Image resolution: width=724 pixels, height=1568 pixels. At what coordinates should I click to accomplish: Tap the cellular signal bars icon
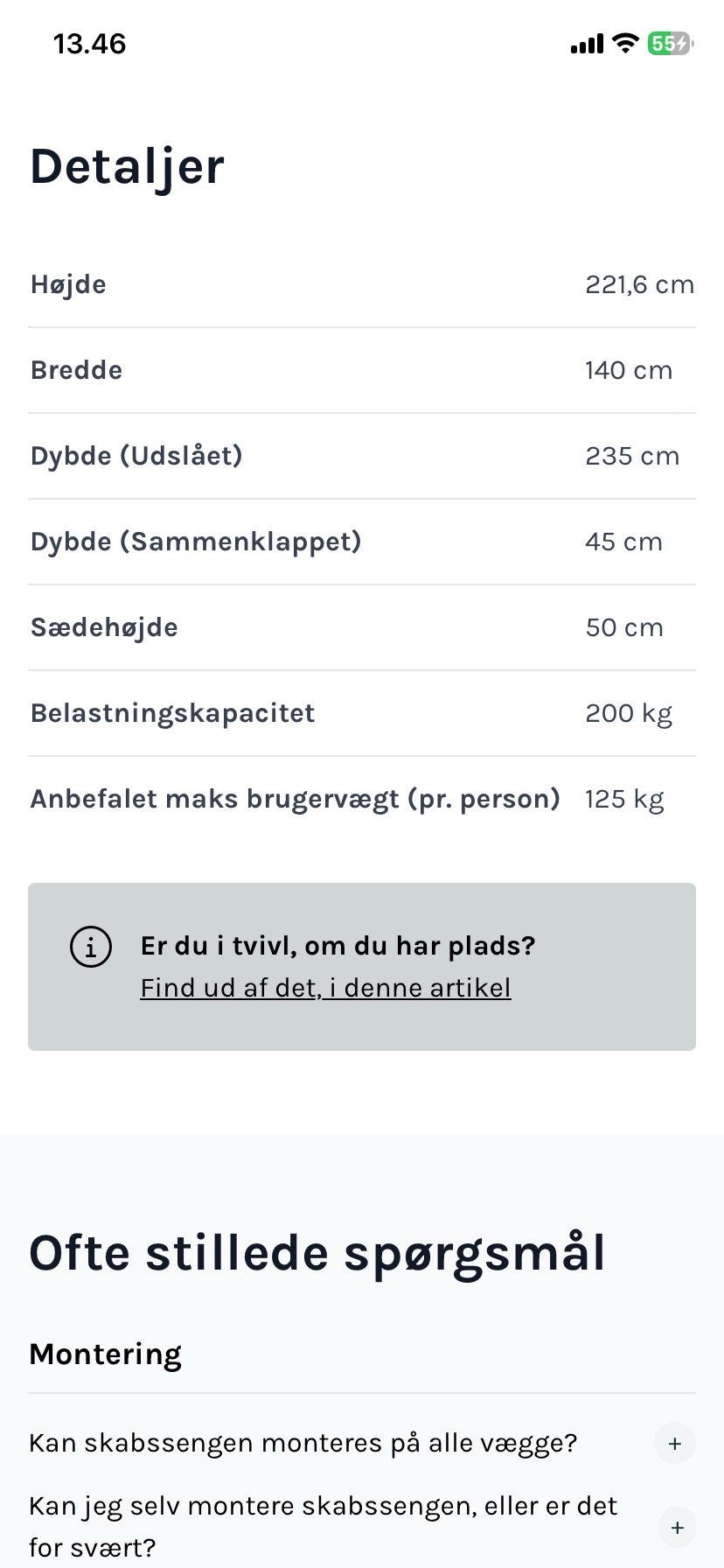pyautogui.click(x=587, y=44)
